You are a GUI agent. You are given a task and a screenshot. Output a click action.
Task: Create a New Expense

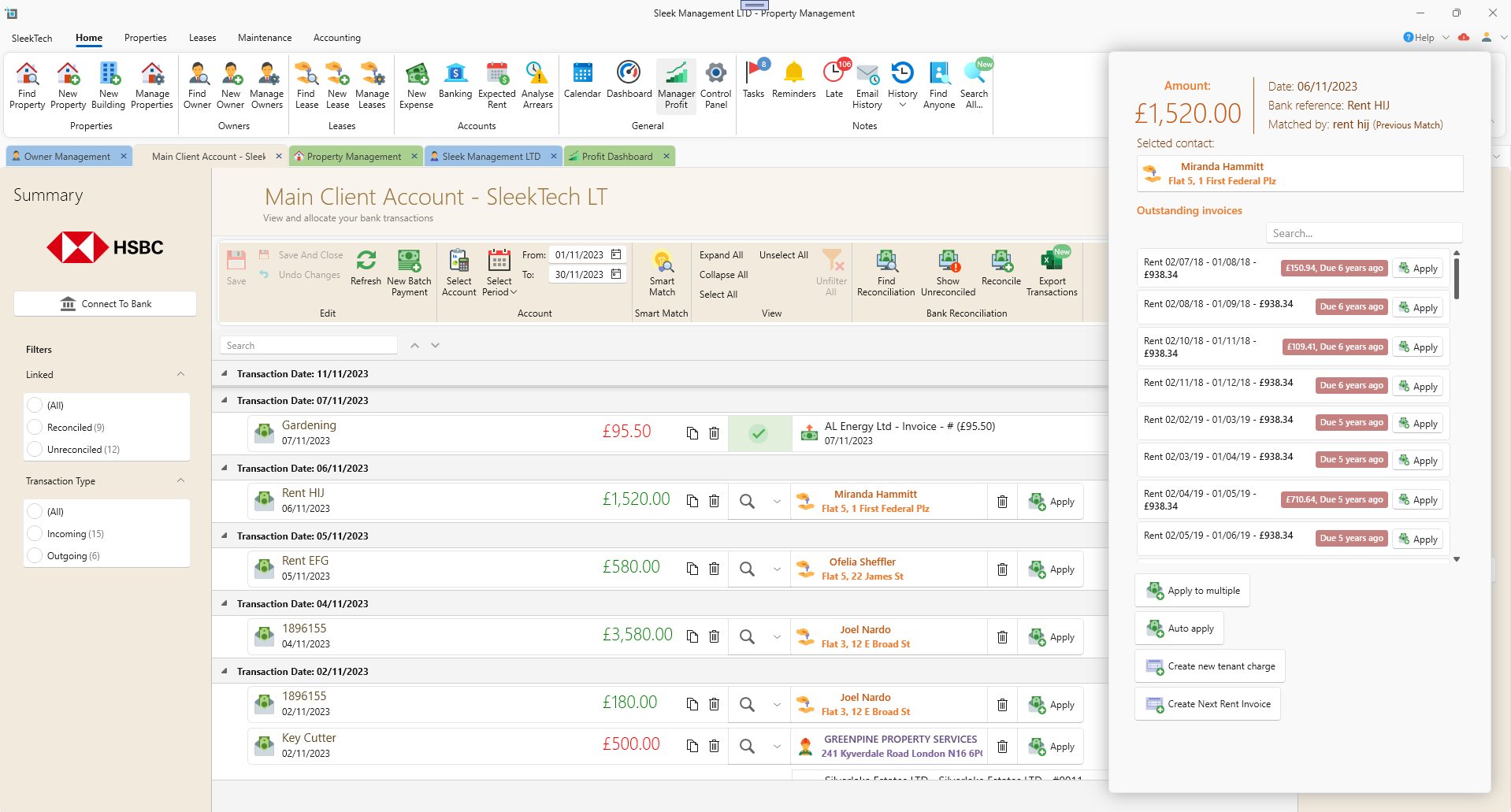tap(417, 85)
